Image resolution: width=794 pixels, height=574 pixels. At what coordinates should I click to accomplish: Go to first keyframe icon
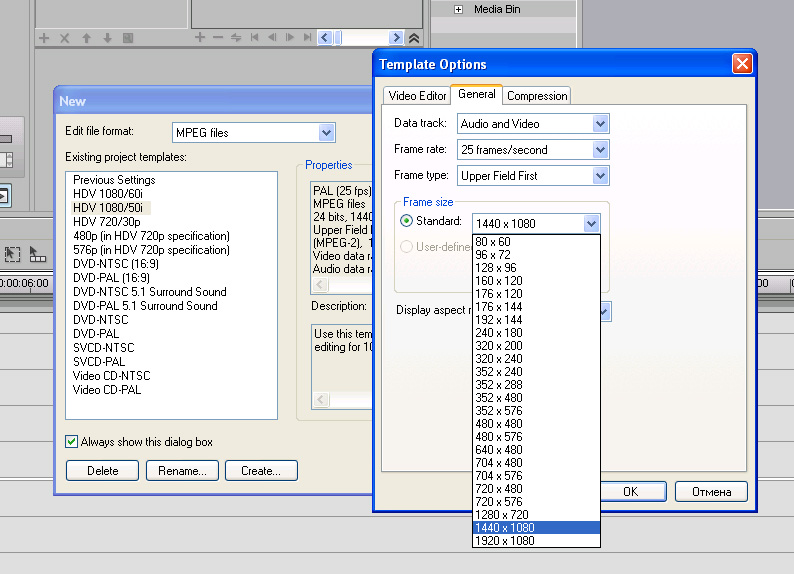[255, 37]
